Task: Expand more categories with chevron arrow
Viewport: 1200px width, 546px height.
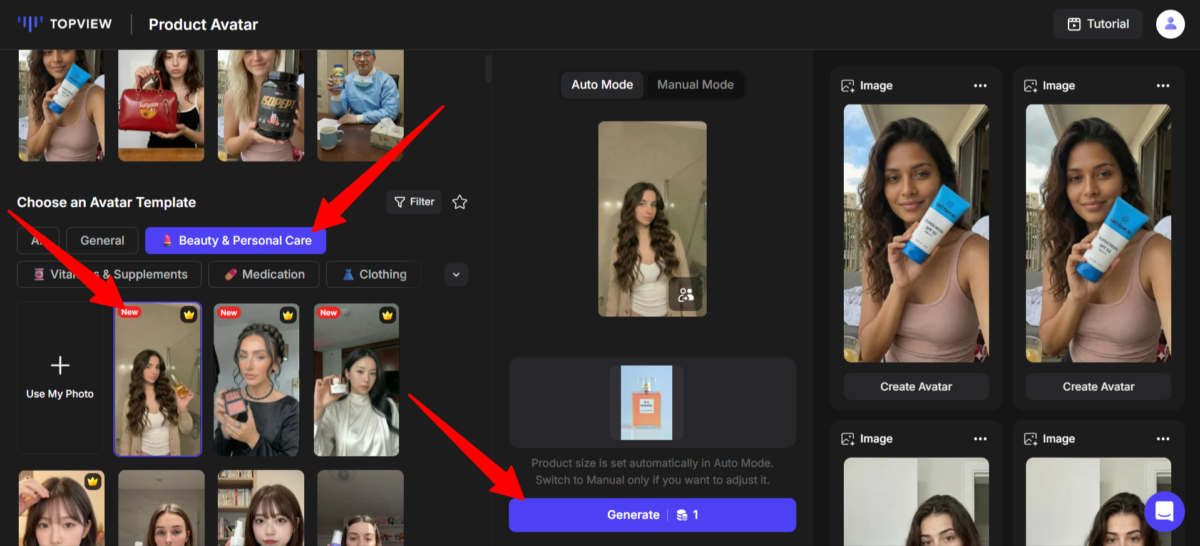Action: tap(456, 274)
